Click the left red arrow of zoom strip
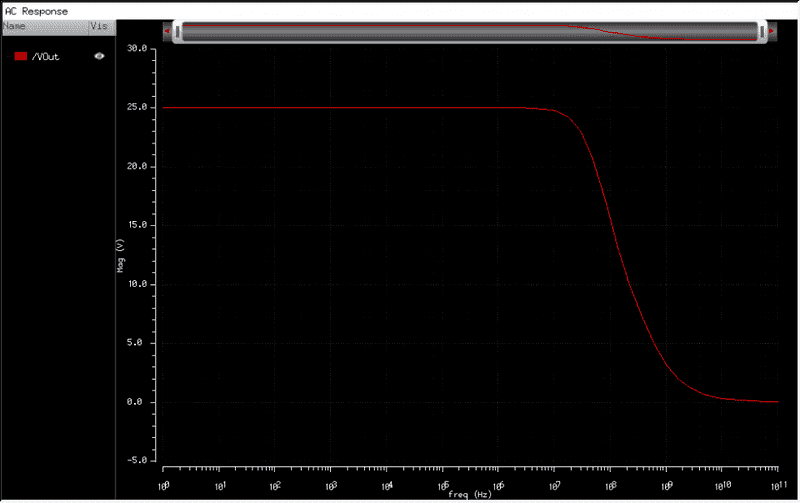800x503 pixels. pos(167,31)
